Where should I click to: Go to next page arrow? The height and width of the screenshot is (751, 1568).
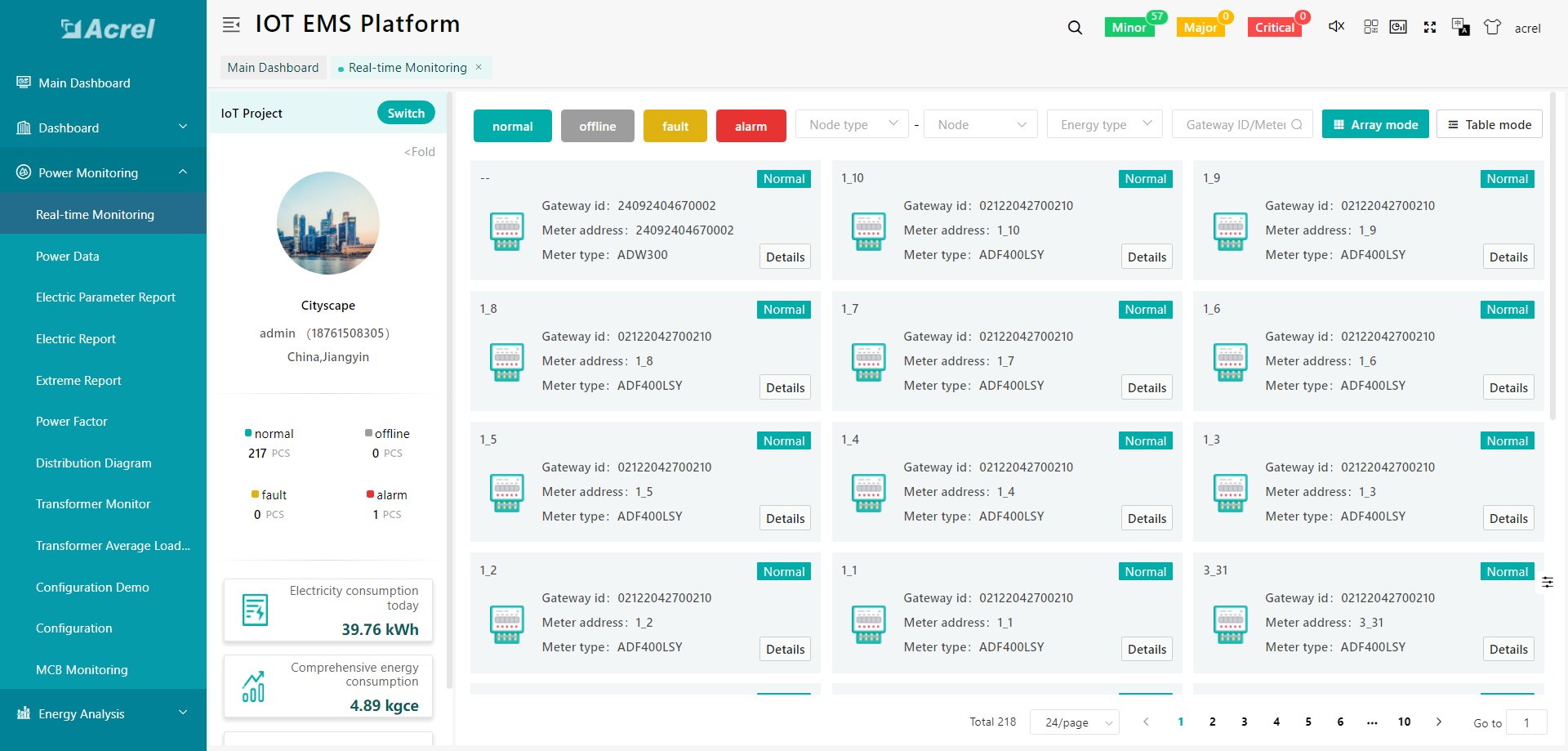(1439, 722)
